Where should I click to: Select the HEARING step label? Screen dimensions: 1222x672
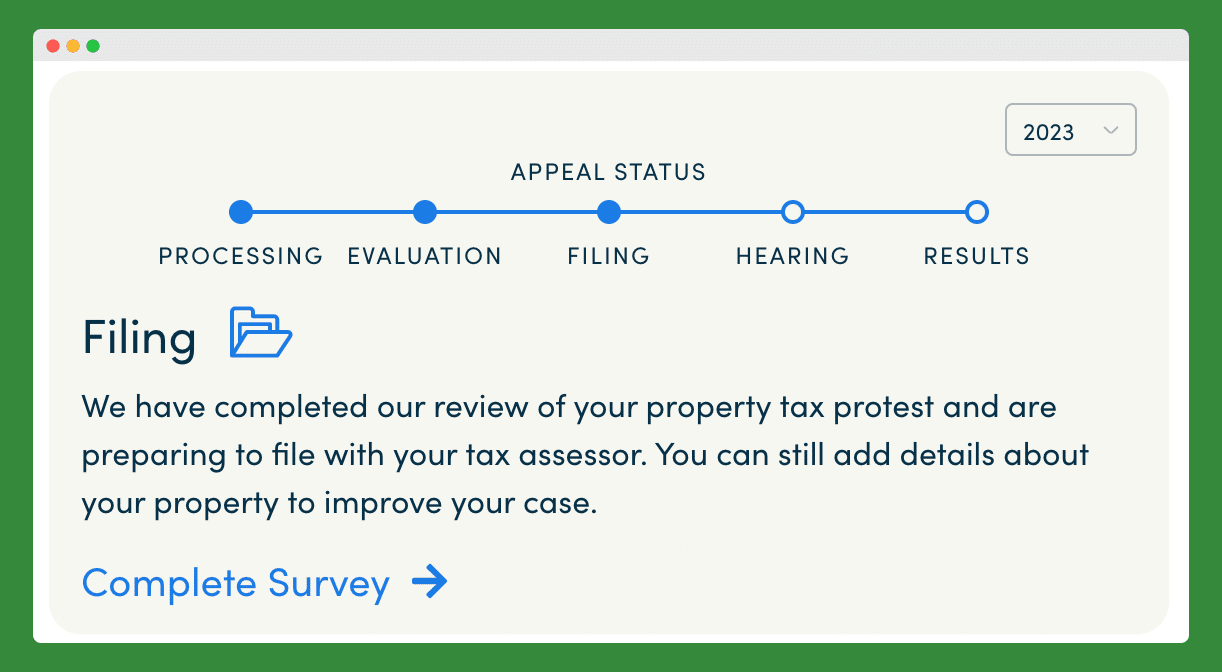click(793, 256)
